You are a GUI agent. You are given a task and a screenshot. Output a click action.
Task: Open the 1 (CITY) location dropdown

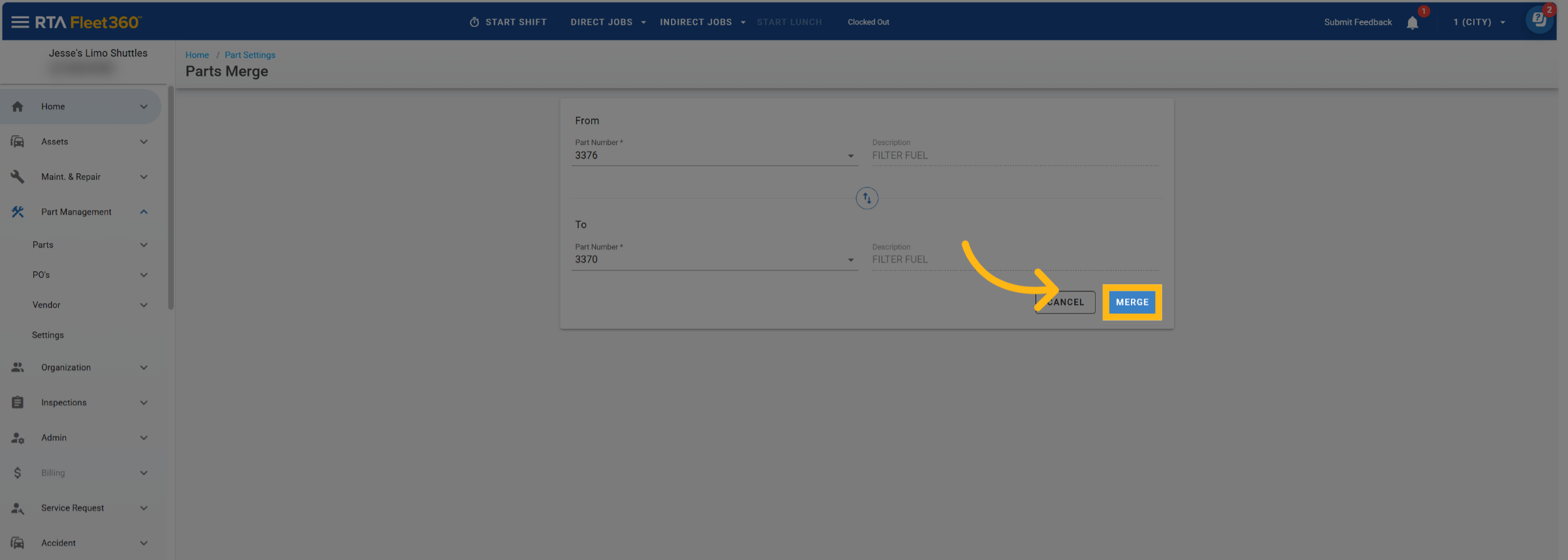pyautogui.click(x=1479, y=22)
